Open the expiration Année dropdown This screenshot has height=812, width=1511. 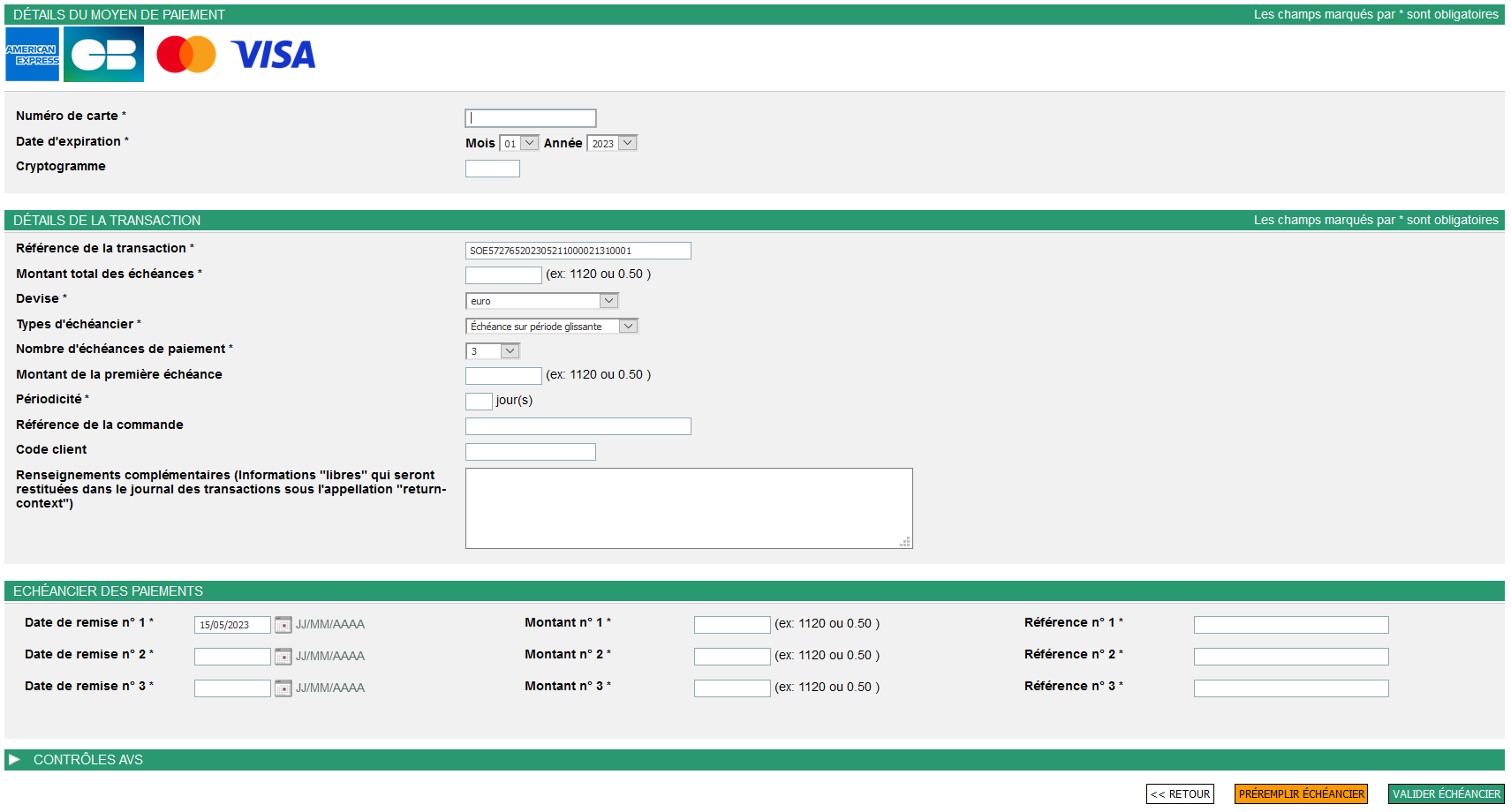click(x=612, y=143)
